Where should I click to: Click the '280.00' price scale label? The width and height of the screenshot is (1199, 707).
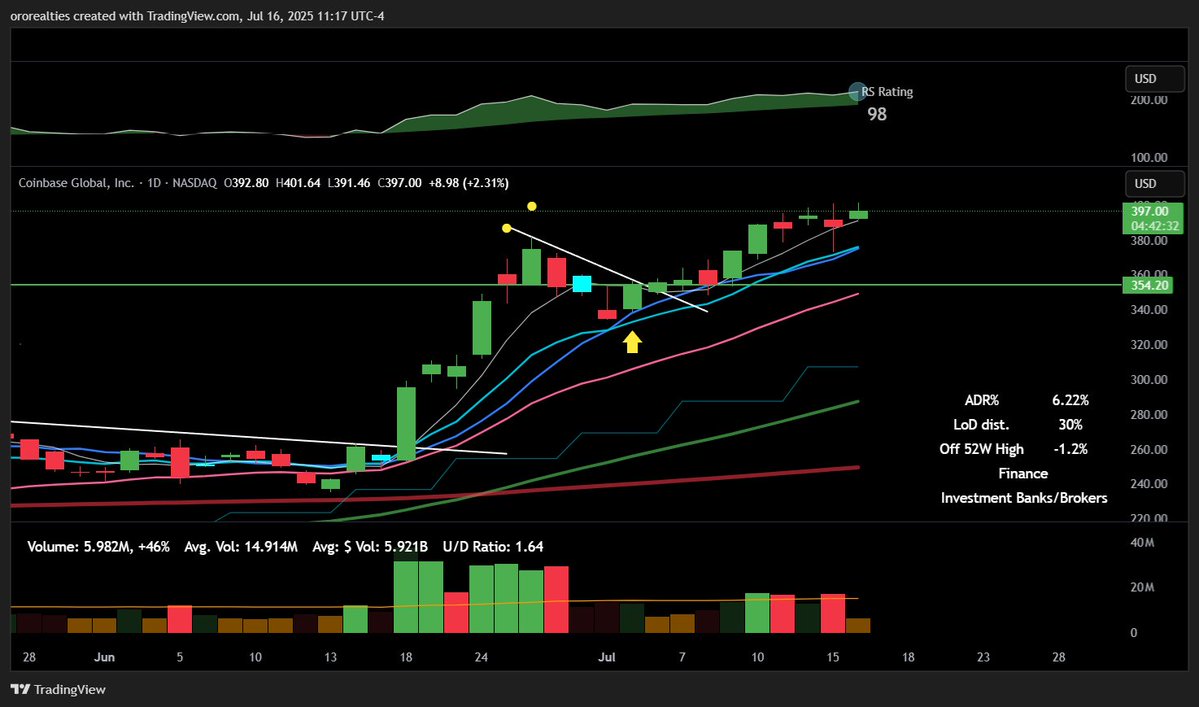click(x=1149, y=415)
